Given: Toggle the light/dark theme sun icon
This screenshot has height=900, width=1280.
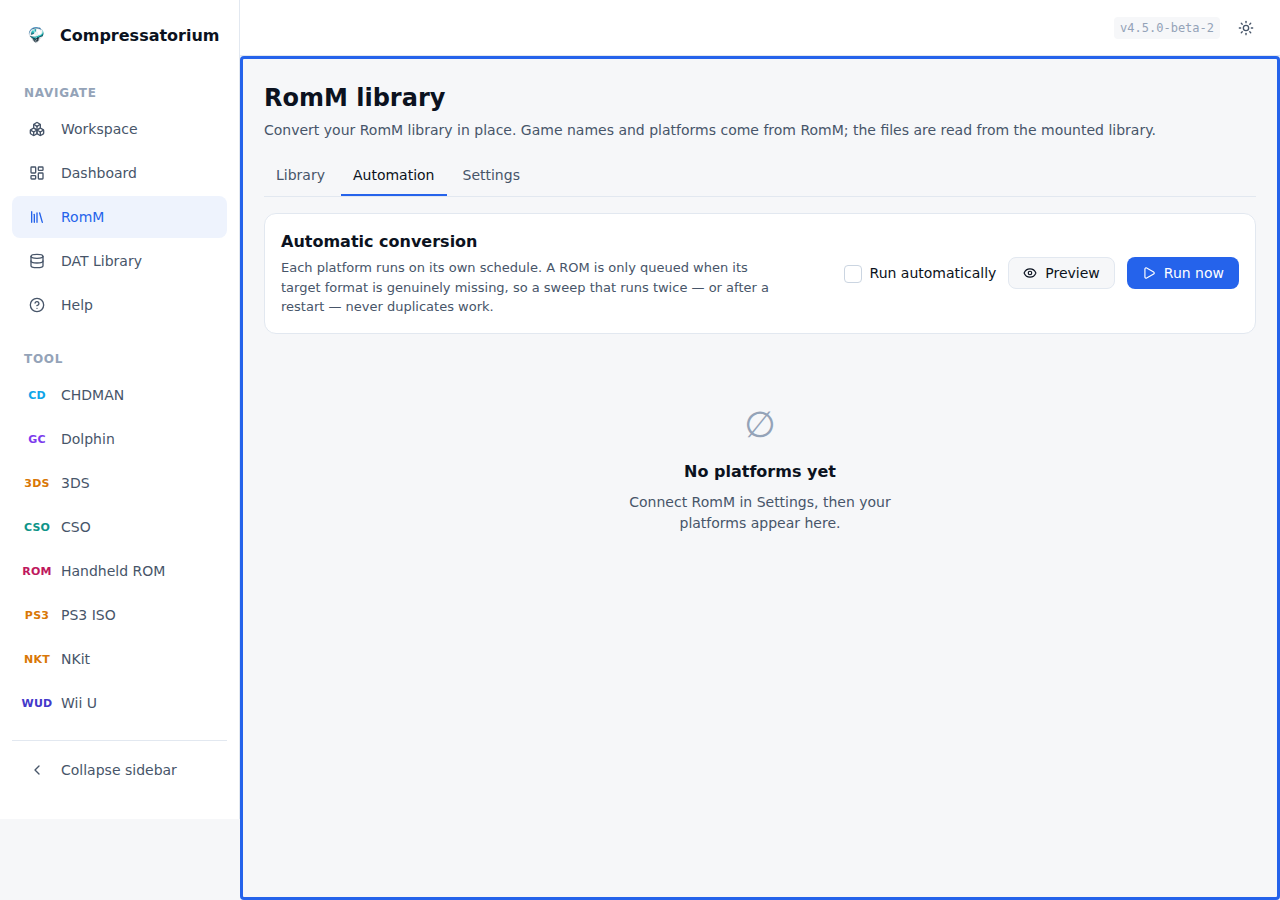Looking at the screenshot, I should [1246, 28].
